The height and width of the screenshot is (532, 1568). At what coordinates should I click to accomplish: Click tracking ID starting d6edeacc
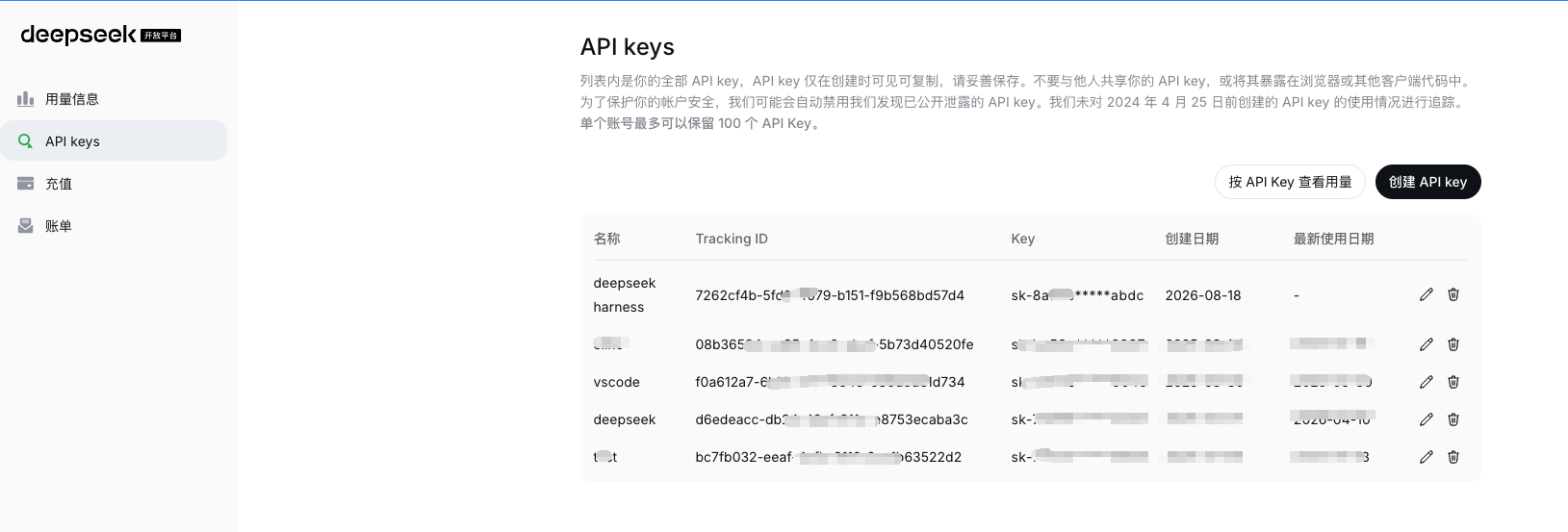tap(832, 419)
